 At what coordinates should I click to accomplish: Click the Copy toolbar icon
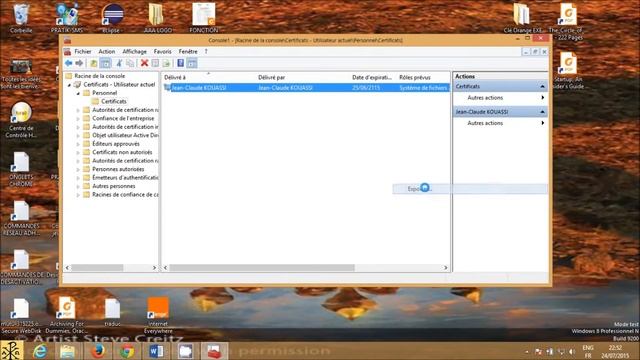coord(130,63)
